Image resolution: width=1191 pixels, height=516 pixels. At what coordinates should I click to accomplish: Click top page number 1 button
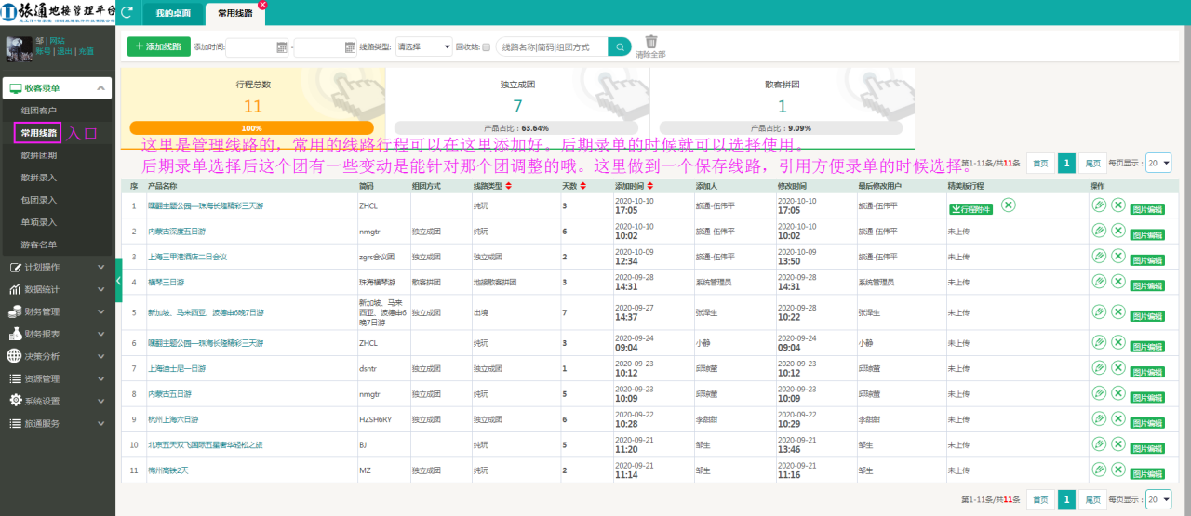[1066, 162]
